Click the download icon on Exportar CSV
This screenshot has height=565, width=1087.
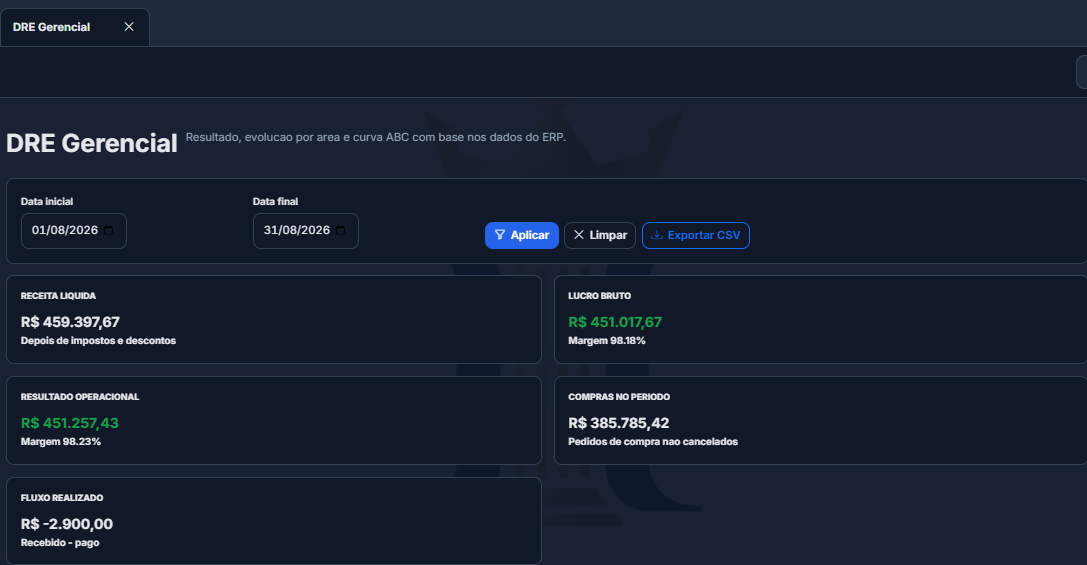[x=656, y=235]
